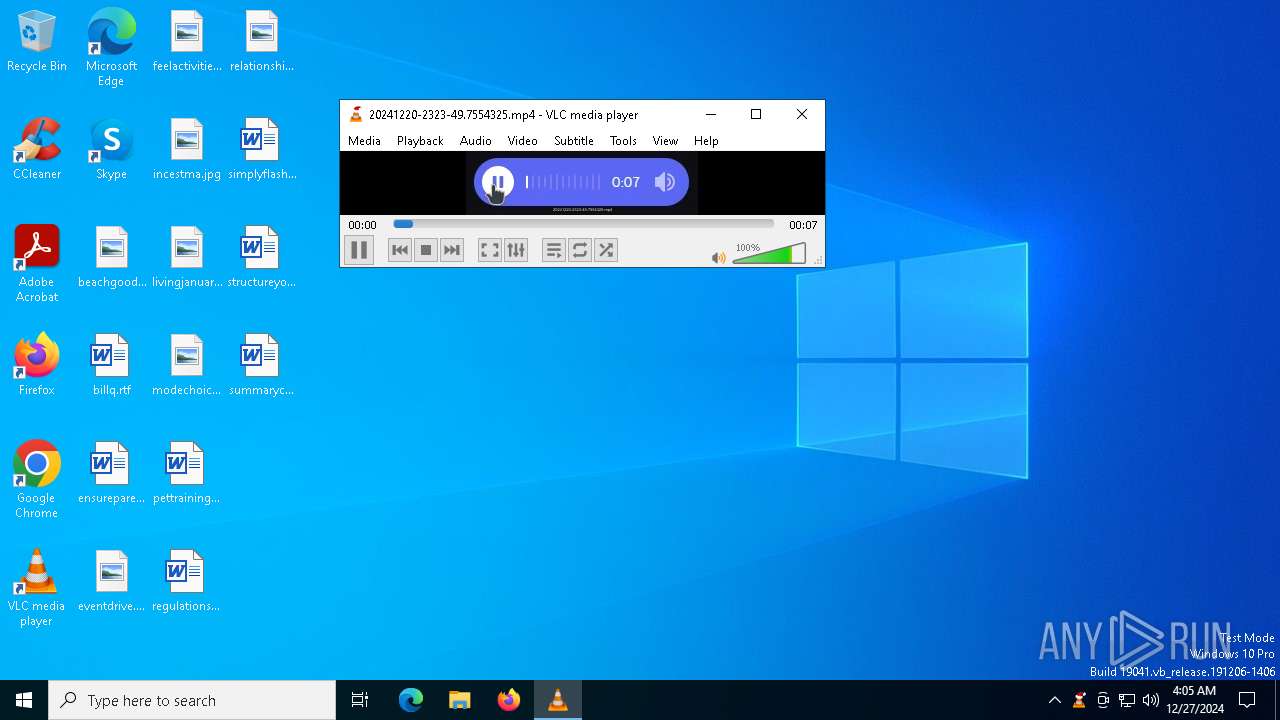The image size is (1280, 720).
Task: Click the elapsed time 00:00 label
Action: click(362, 225)
